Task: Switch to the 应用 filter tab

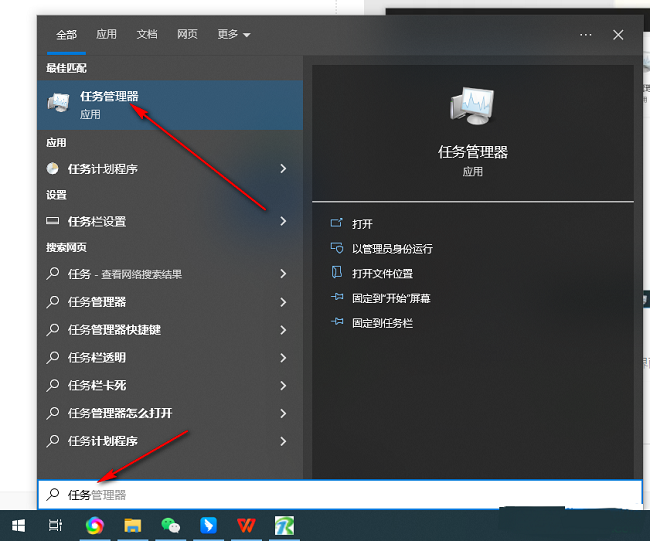Action: click(x=107, y=34)
